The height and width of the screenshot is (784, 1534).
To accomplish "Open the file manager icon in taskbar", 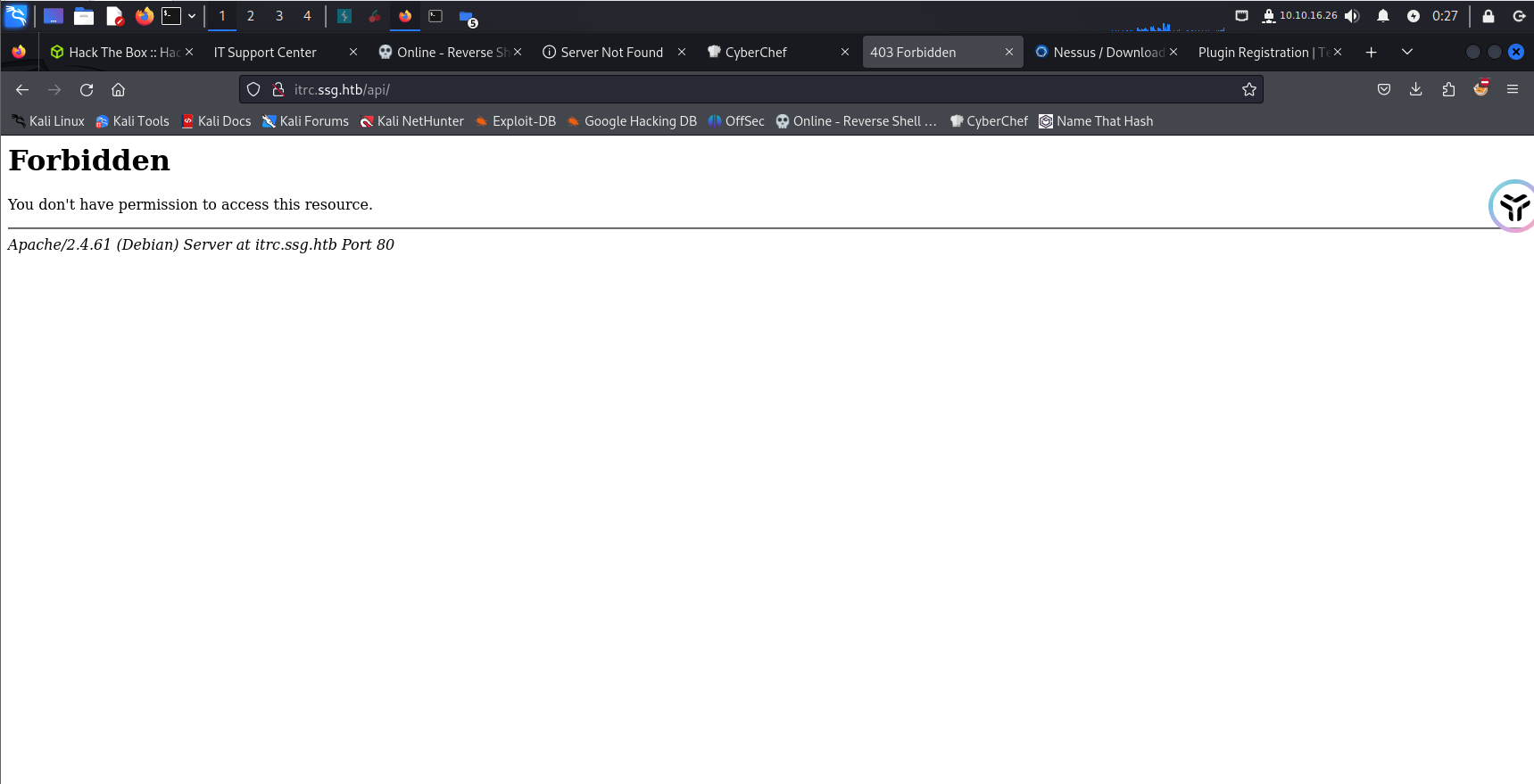I will tap(84, 16).
